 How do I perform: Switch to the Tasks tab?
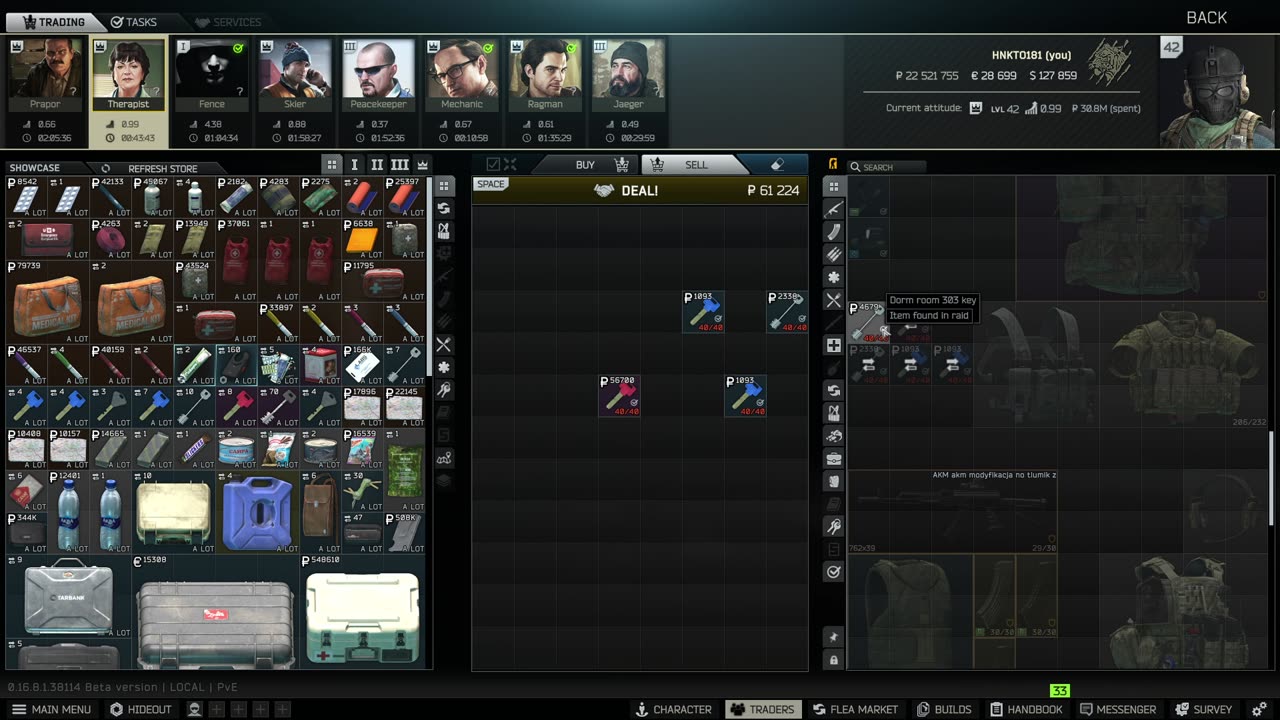pyautogui.click(x=134, y=22)
